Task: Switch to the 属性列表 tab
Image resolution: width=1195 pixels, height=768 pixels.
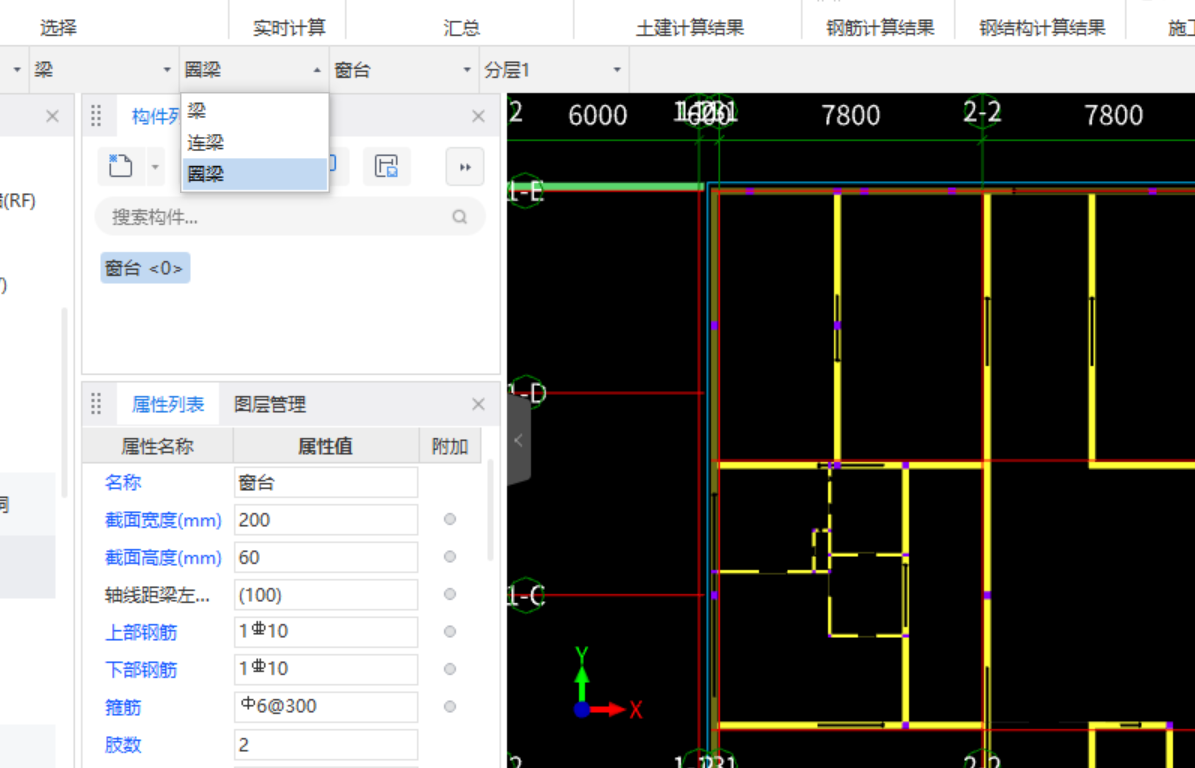Action: (x=168, y=404)
